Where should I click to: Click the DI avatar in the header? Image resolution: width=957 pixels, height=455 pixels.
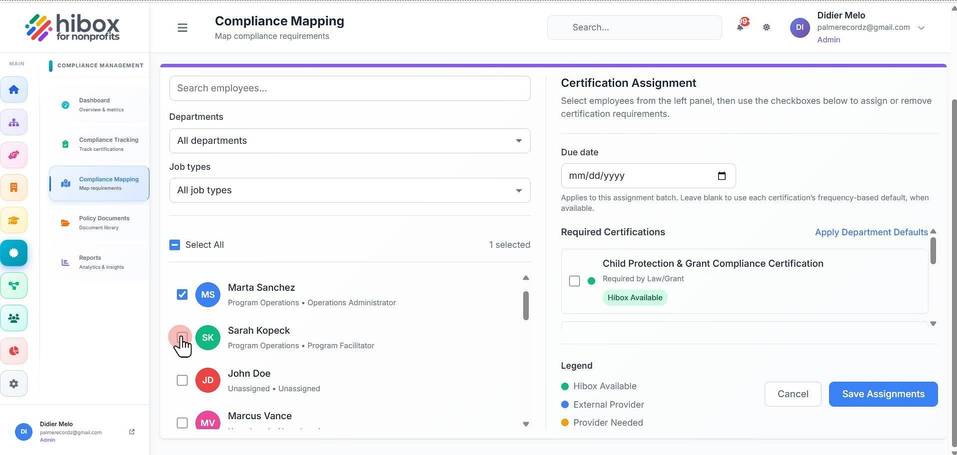click(800, 27)
